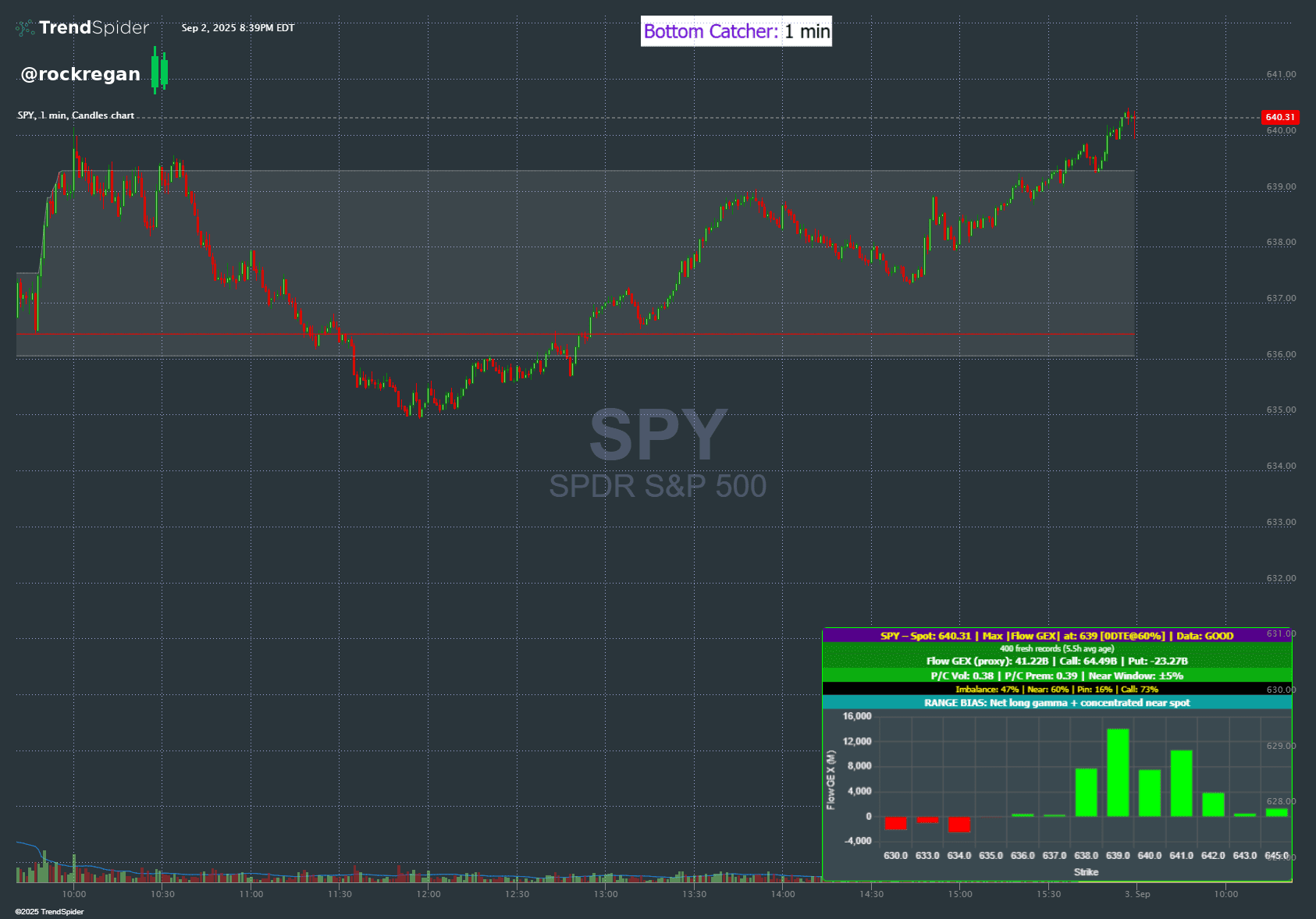Click the 3. Sep date axis marker
This screenshot has height=919, width=1316.
(x=1137, y=894)
